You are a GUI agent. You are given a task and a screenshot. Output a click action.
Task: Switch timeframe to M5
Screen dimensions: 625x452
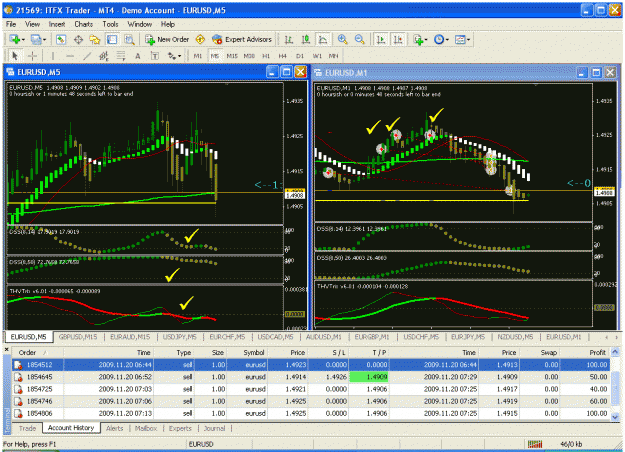[x=215, y=56]
